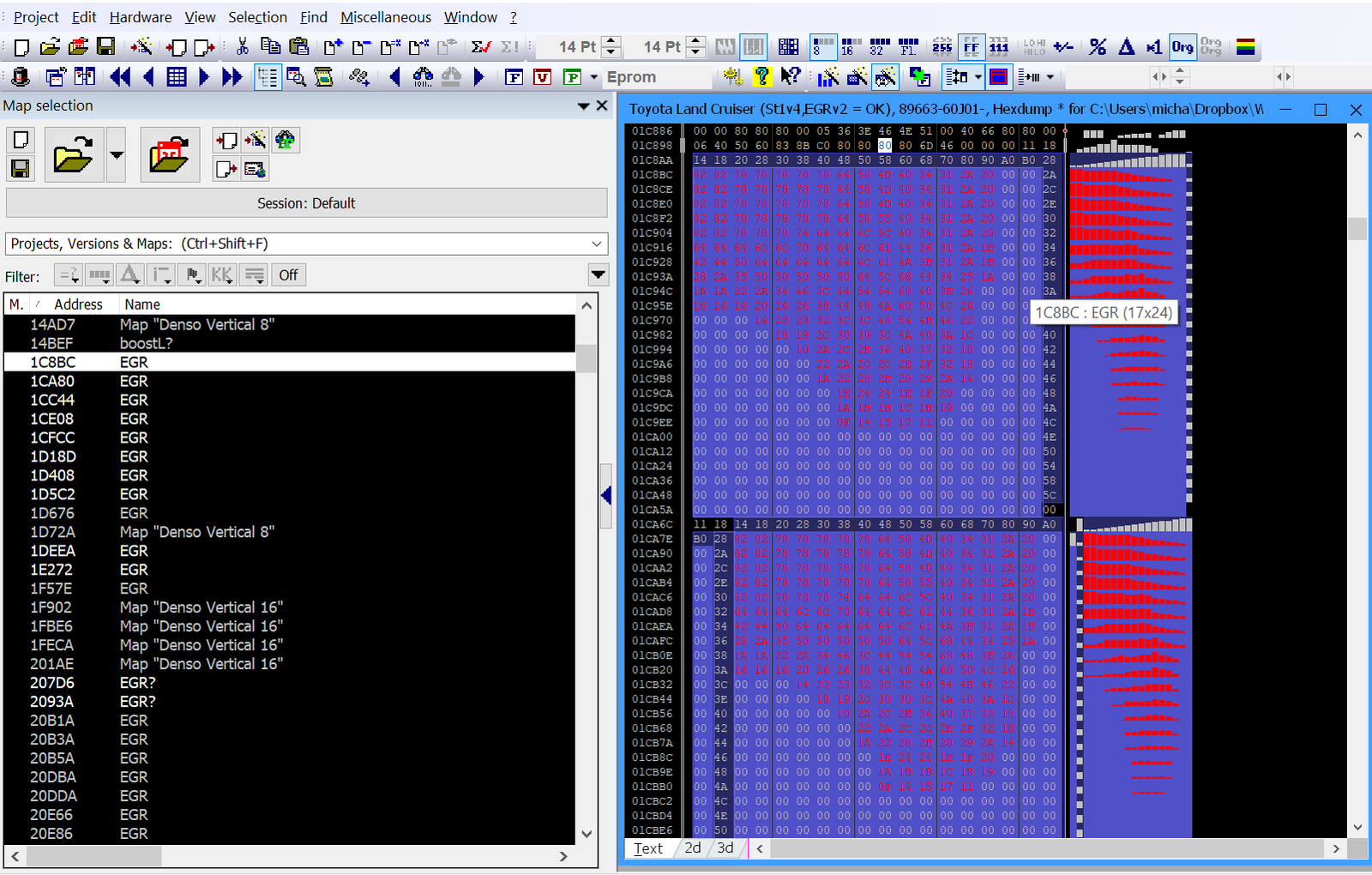The width and height of the screenshot is (1372, 875).
Task: Open dropdown arrow beside open folder button
Action: coord(117,155)
